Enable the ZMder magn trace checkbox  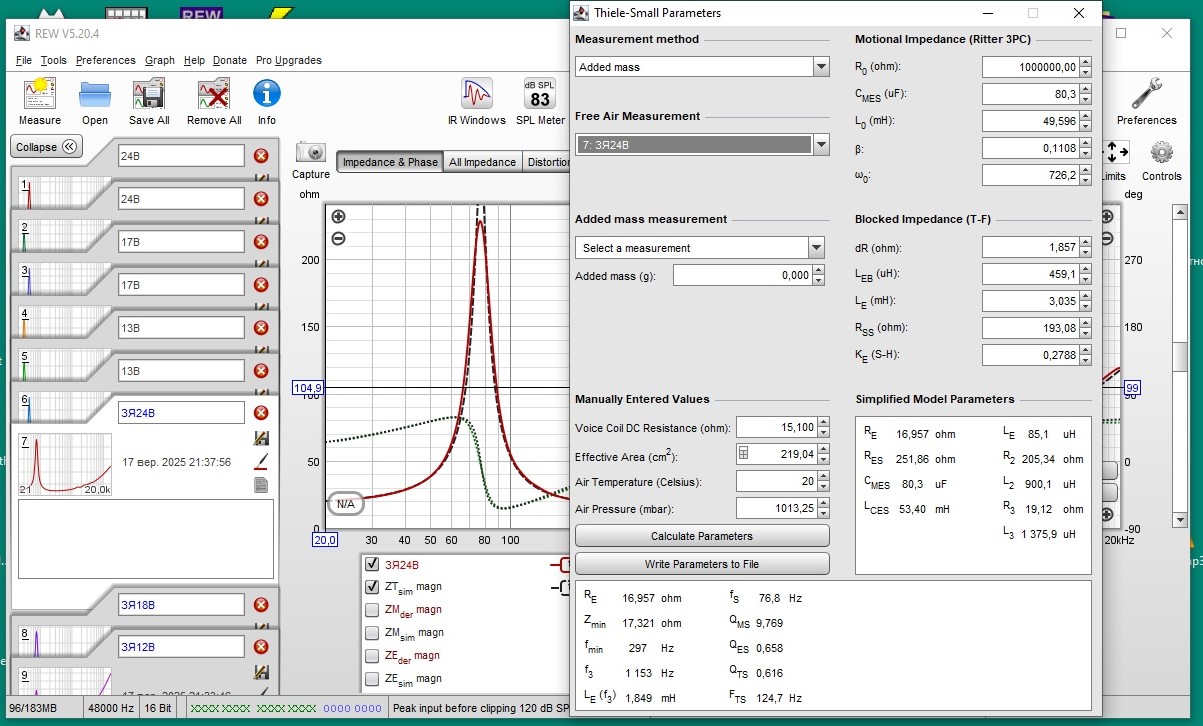click(x=372, y=610)
